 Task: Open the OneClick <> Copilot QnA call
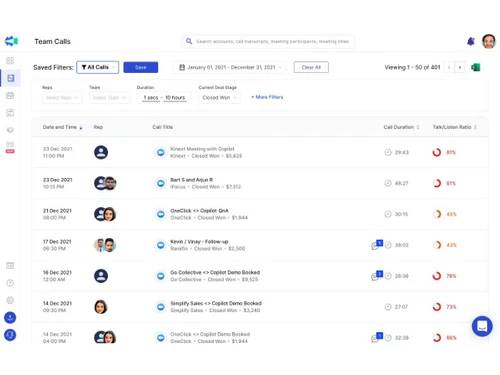click(199, 211)
